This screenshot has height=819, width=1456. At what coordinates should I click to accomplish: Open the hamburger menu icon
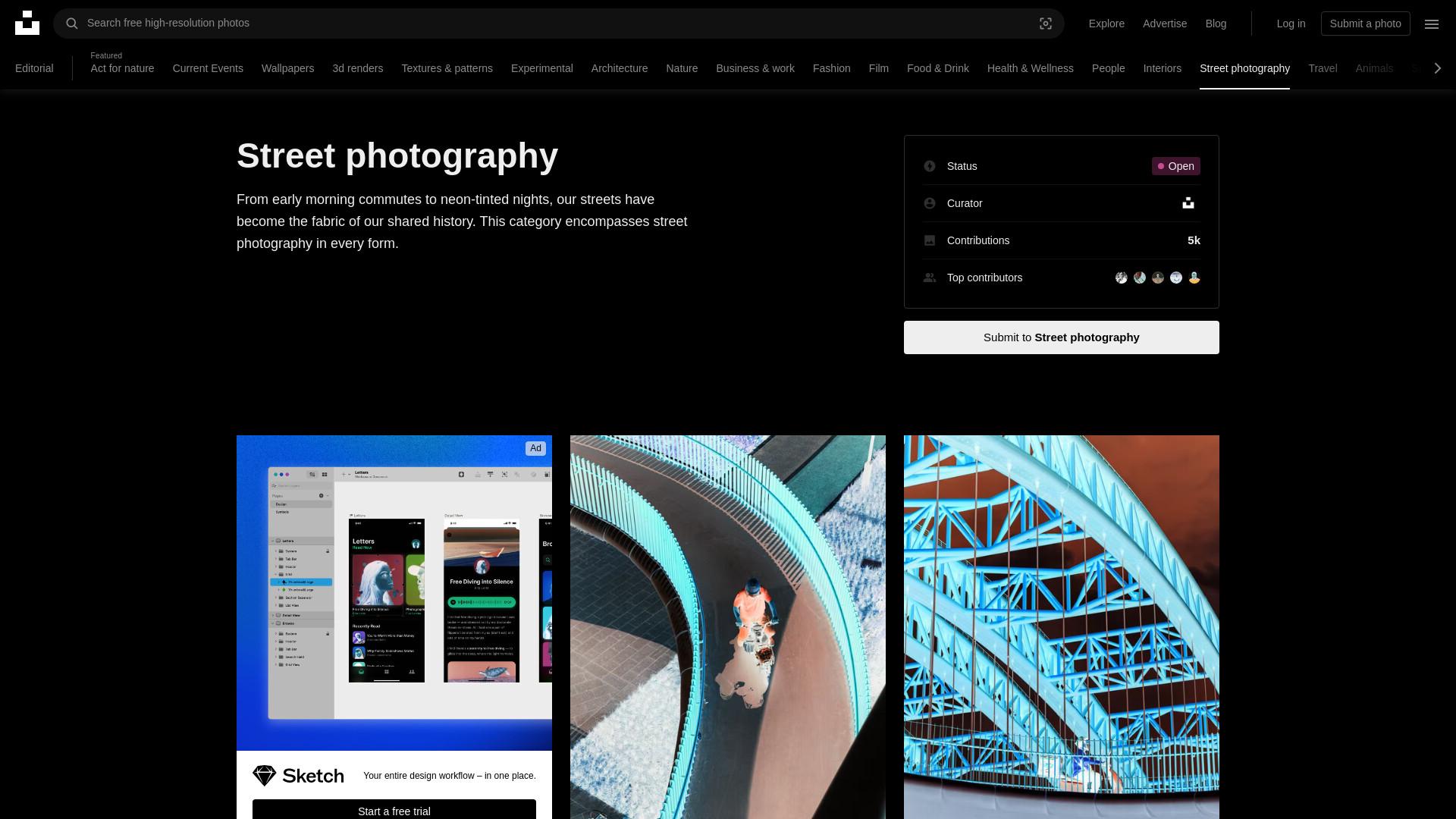(1432, 24)
